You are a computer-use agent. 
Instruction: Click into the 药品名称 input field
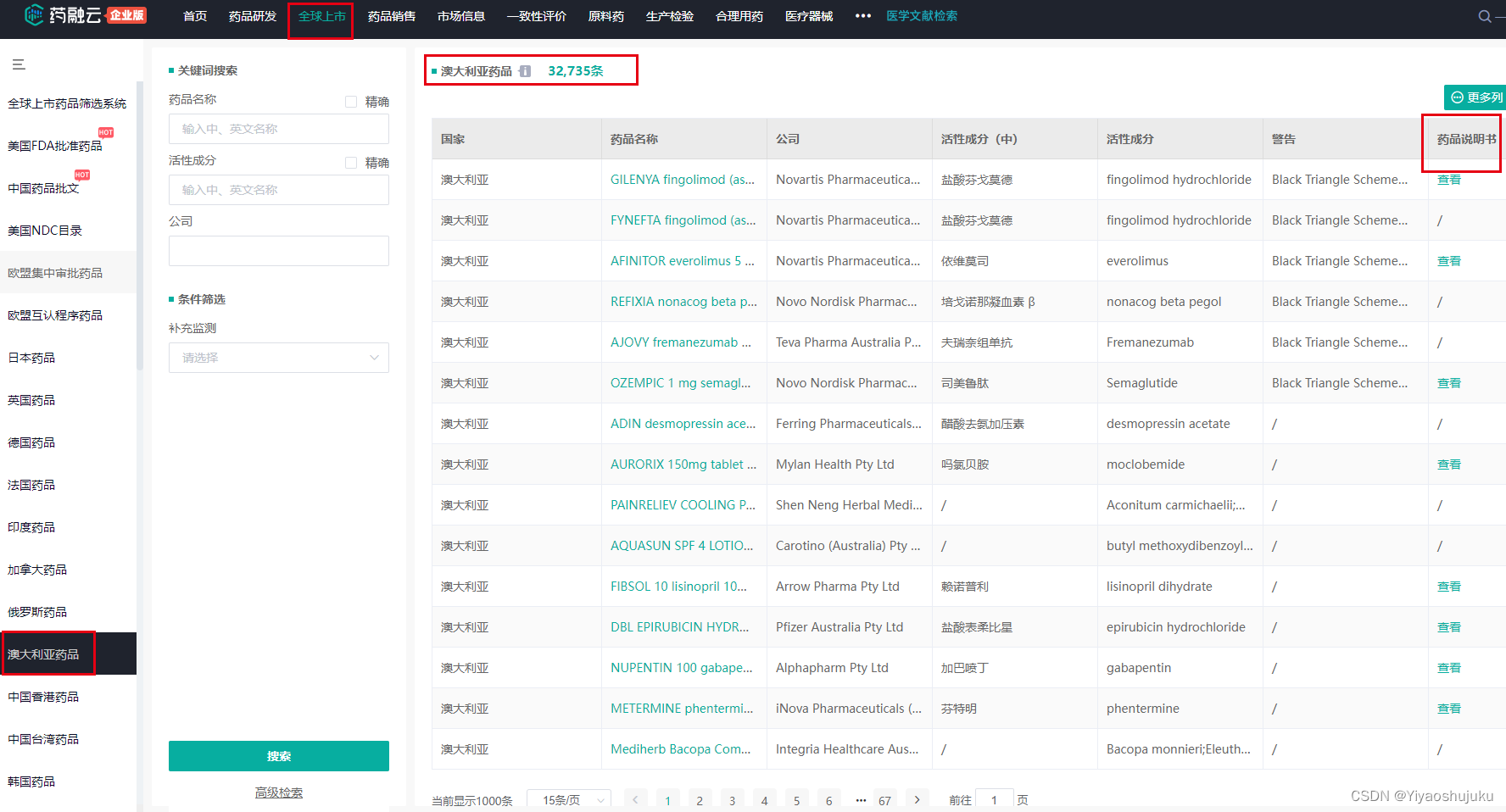pos(279,129)
